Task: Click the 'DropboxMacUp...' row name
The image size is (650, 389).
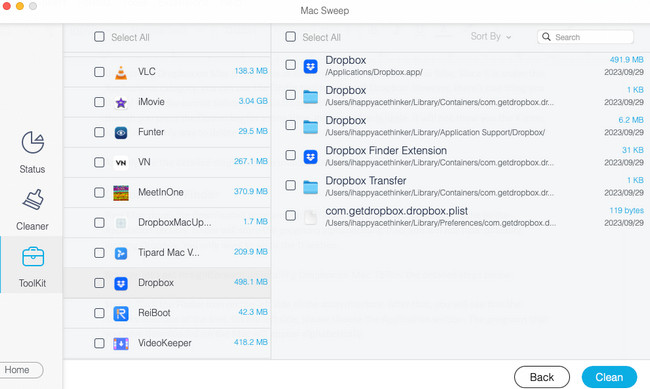Action: point(175,222)
